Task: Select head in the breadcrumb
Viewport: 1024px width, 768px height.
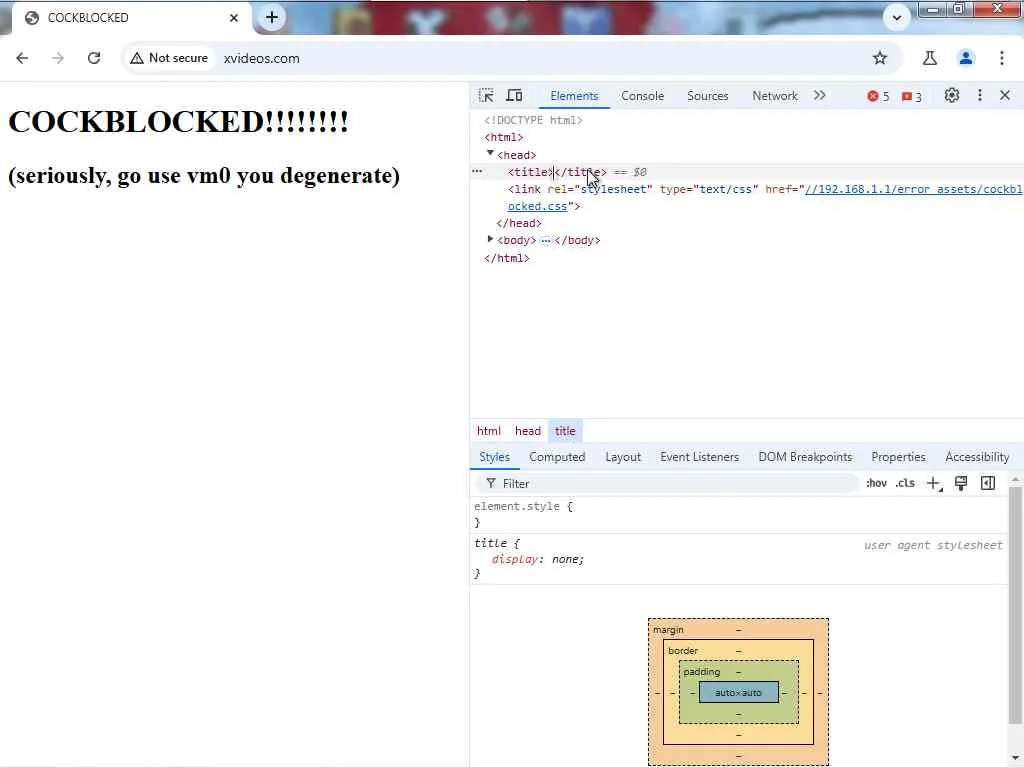Action: (528, 431)
